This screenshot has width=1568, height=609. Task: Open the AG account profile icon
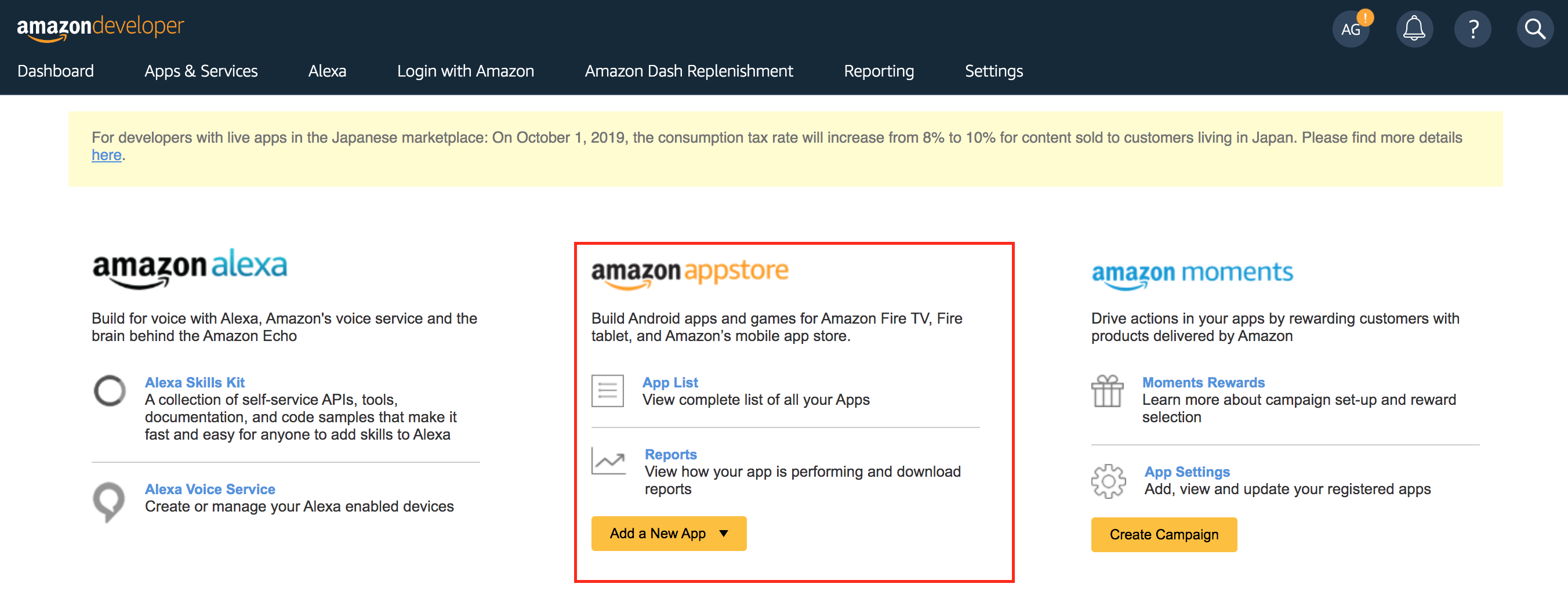click(1351, 28)
